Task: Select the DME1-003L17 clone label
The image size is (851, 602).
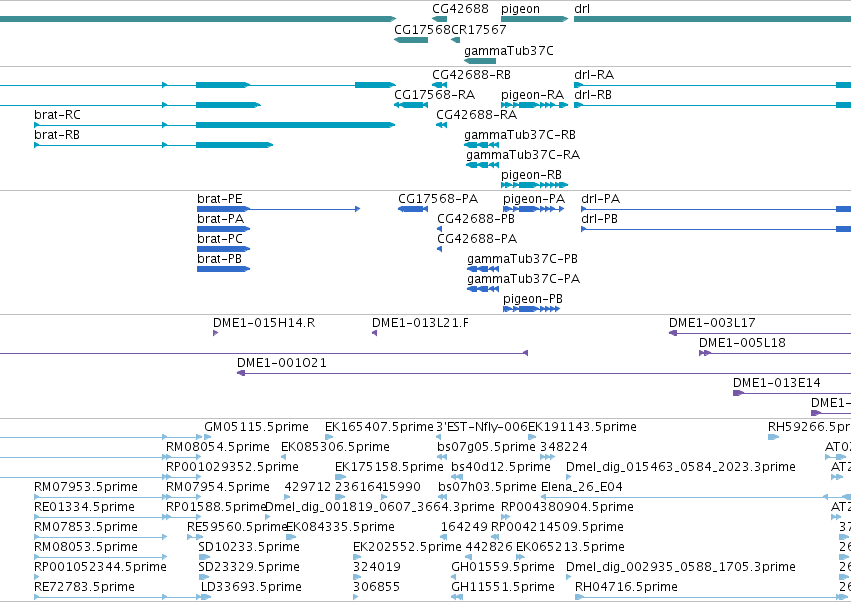Action: [712, 323]
